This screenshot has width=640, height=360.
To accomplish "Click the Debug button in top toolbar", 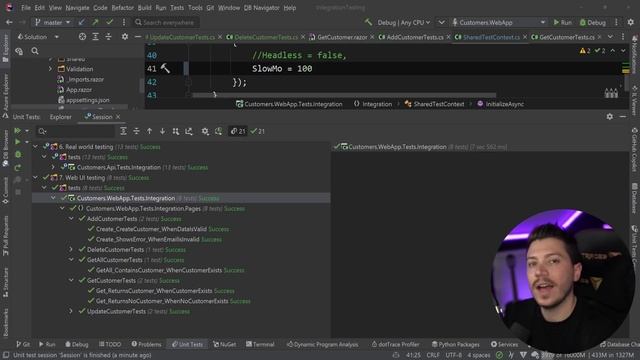I will [593, 22].
